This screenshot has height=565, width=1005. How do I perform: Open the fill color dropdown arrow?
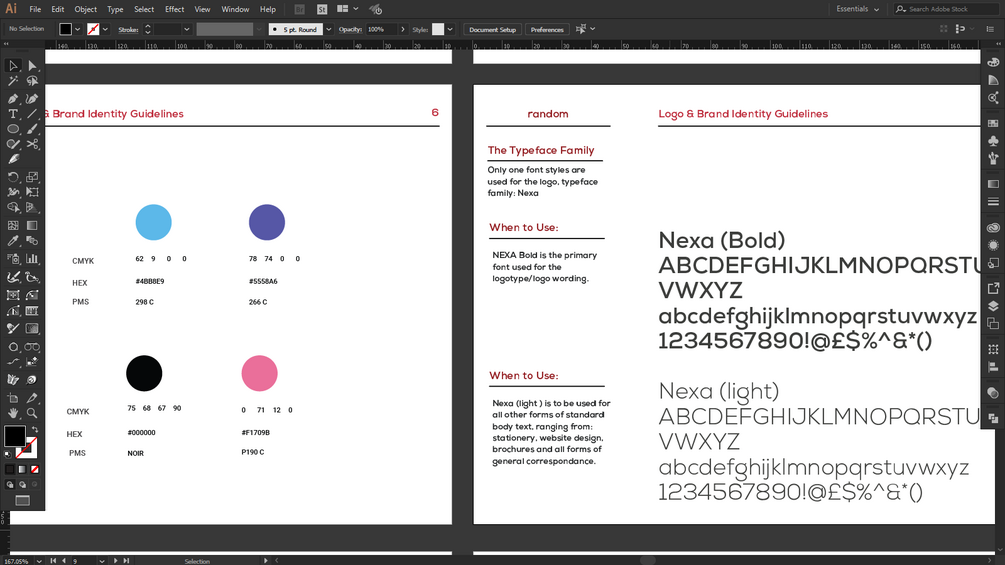click(x=78, y=29)
